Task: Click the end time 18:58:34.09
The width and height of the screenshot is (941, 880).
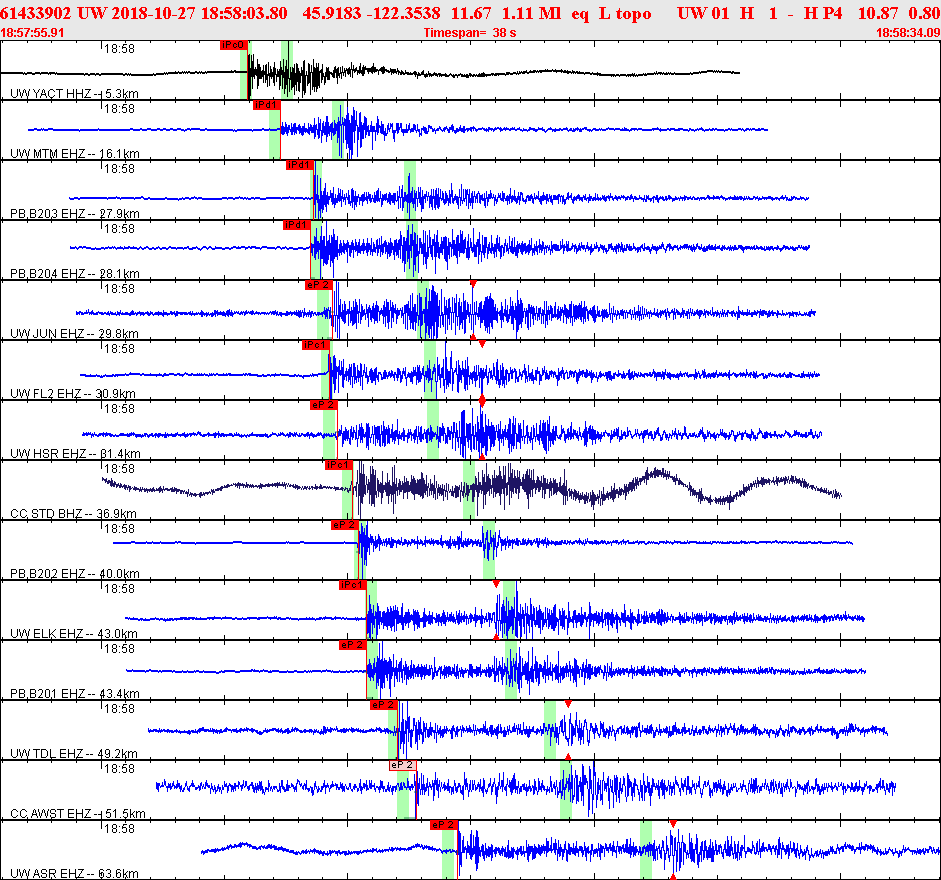Action: pos(909,32)
